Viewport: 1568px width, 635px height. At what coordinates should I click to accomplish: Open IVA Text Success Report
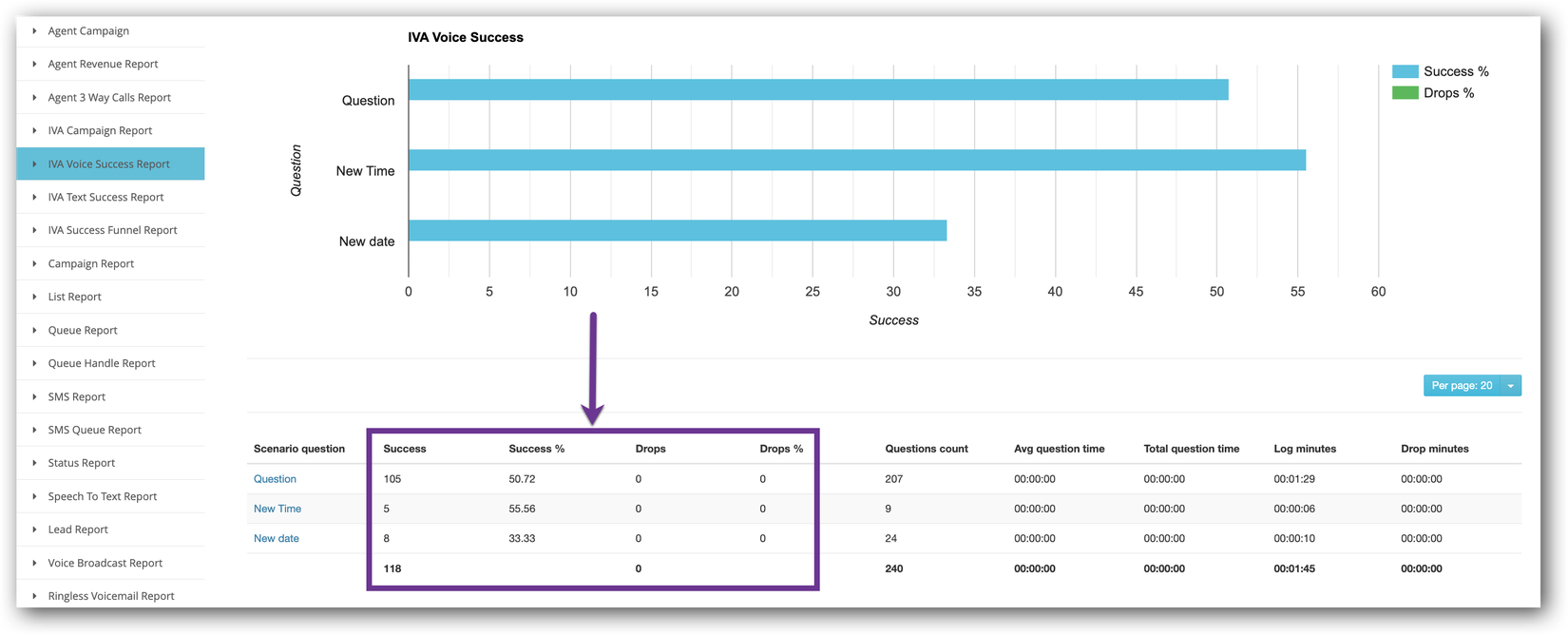click(105, 198)
